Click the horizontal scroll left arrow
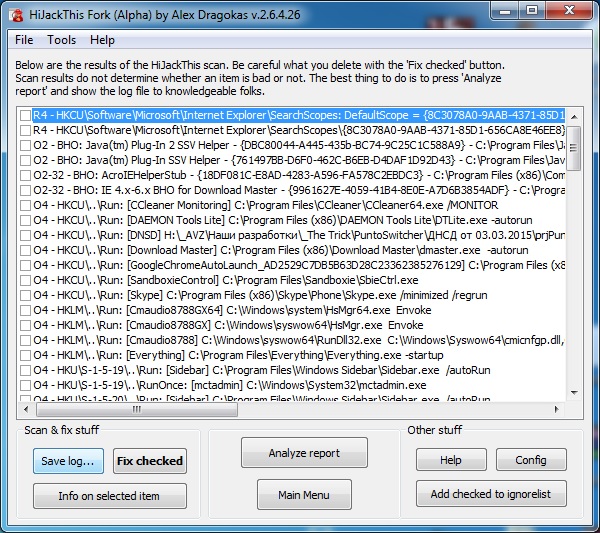The height and width of the screenshot is (533, 600). pyautogui.click(x=26, y=409)
